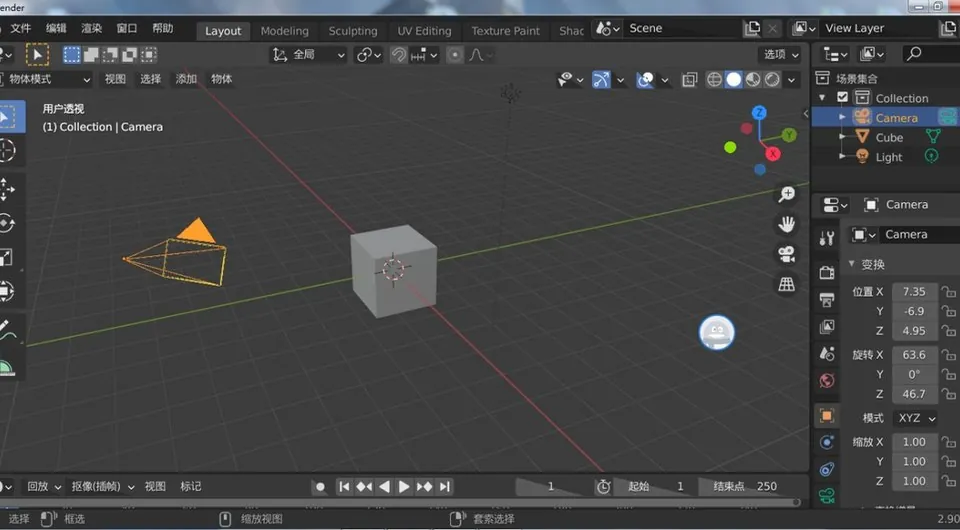Toggle camera view with the camera icon

coord(787,254)
